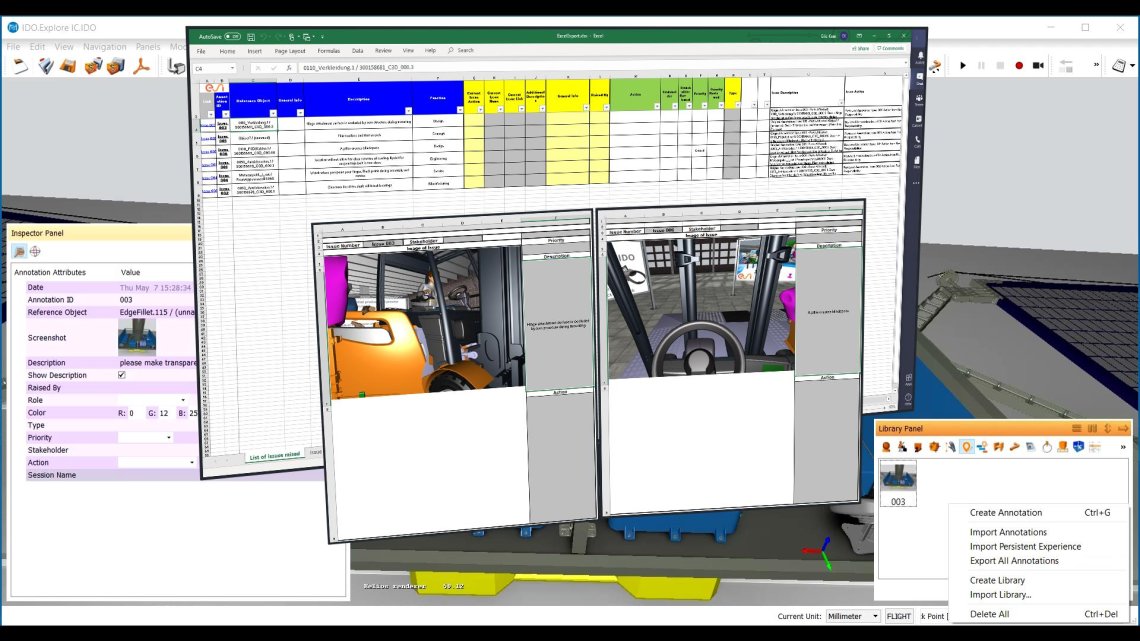Click the stop button in the IC.IDO toolbar
Viewport: 1140px width, 641px height.
click(1000, 65)
